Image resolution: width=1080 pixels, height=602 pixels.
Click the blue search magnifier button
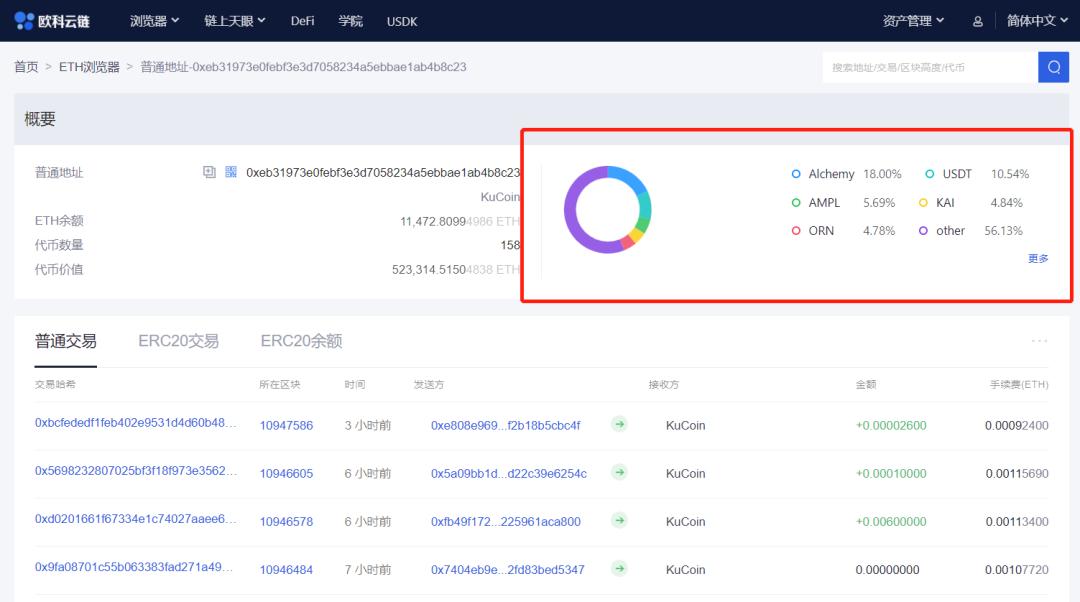click(1053, 67)
